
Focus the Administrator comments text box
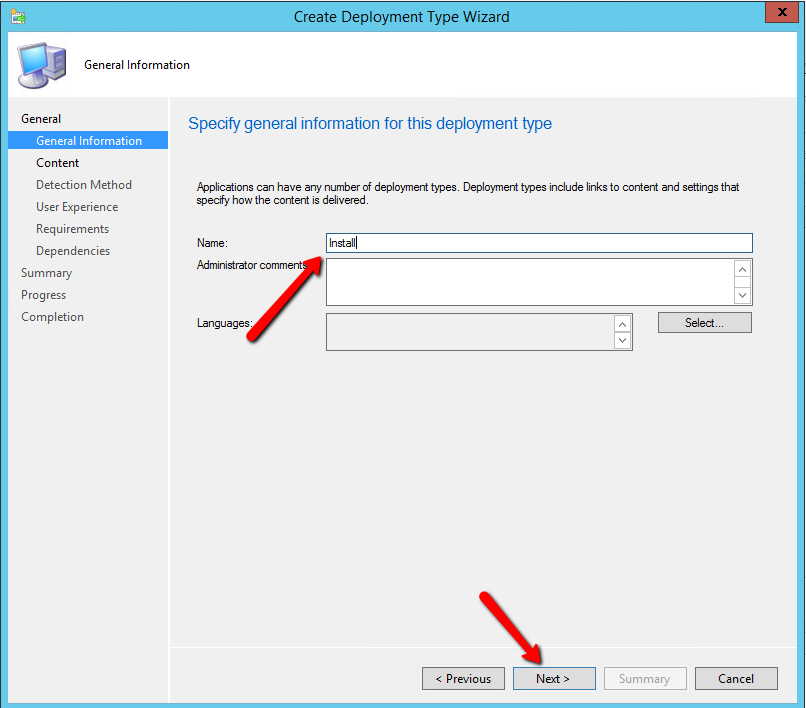(x=530, y=282)
